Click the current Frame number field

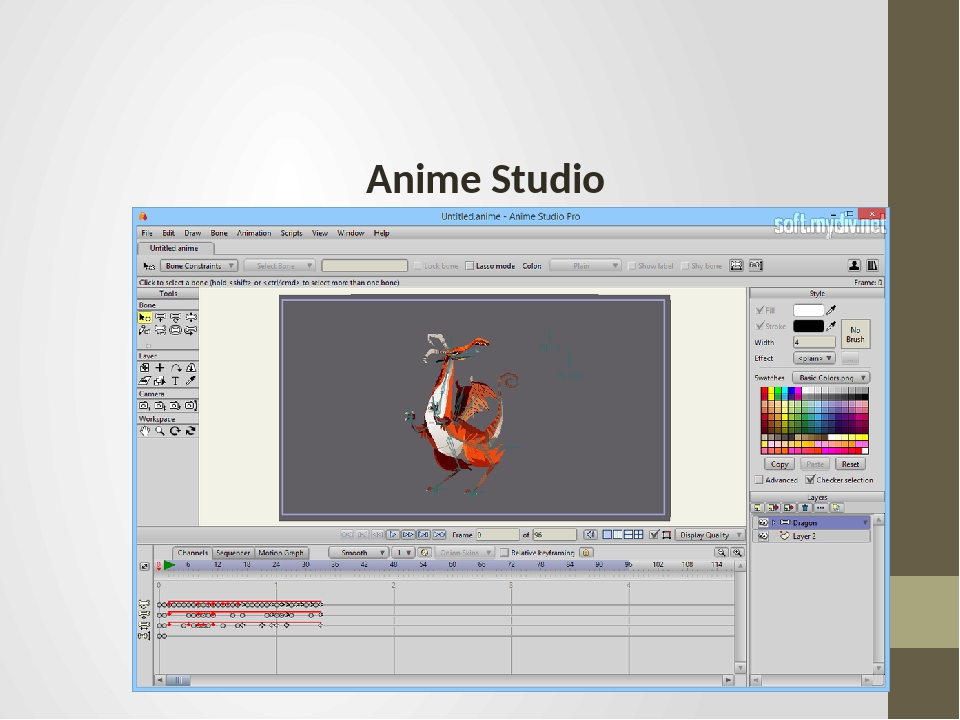pyautogui.click(x=497, y=534)
